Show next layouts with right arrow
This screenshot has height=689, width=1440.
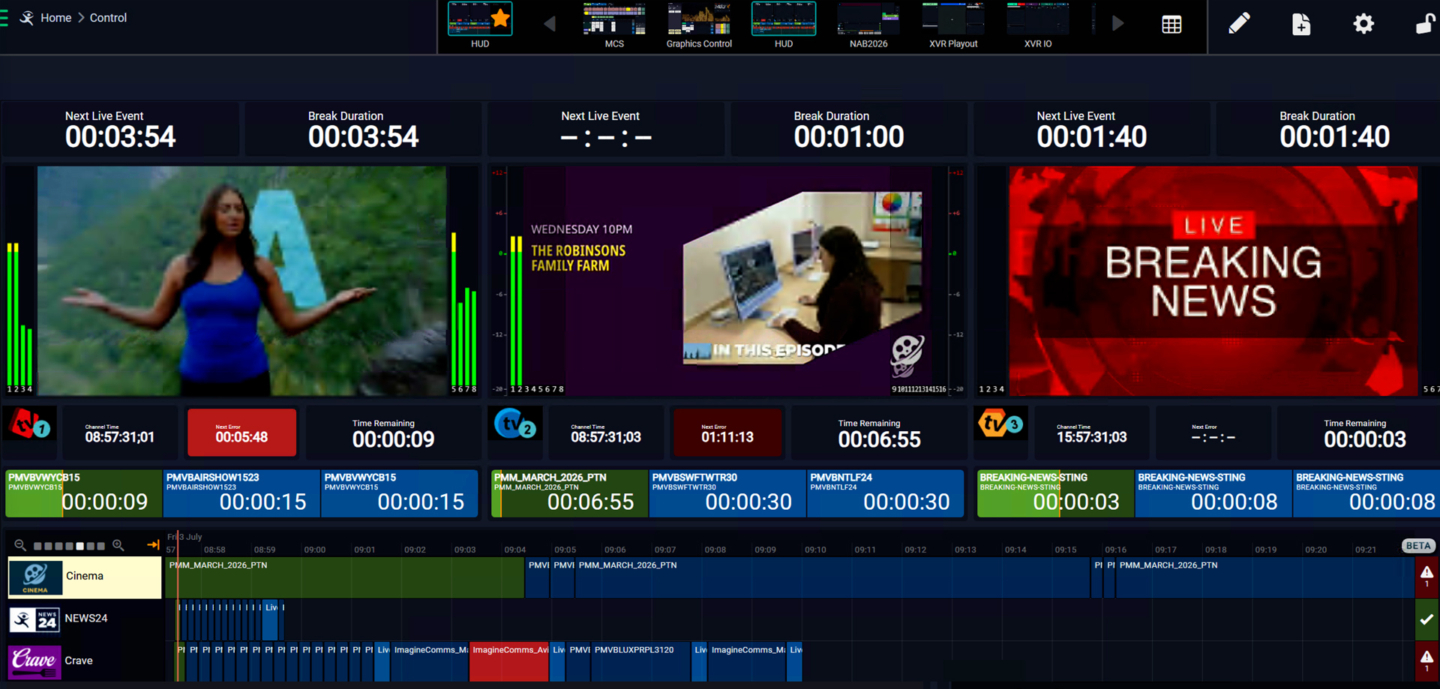[x=1118, y=24]
